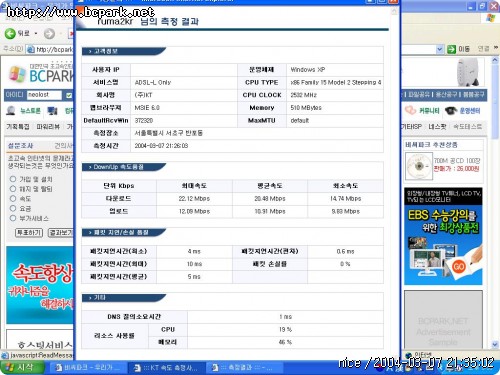Viewport: 500px width, 375px height.
Task: Expand the Links (연결) toolbar chevron
Action: (496, 48)
